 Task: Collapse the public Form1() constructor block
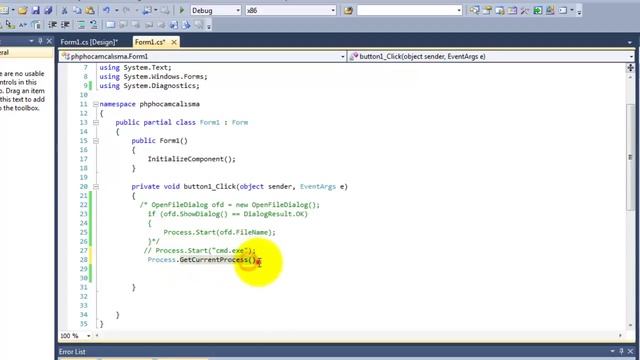click(x=96, y=141)
